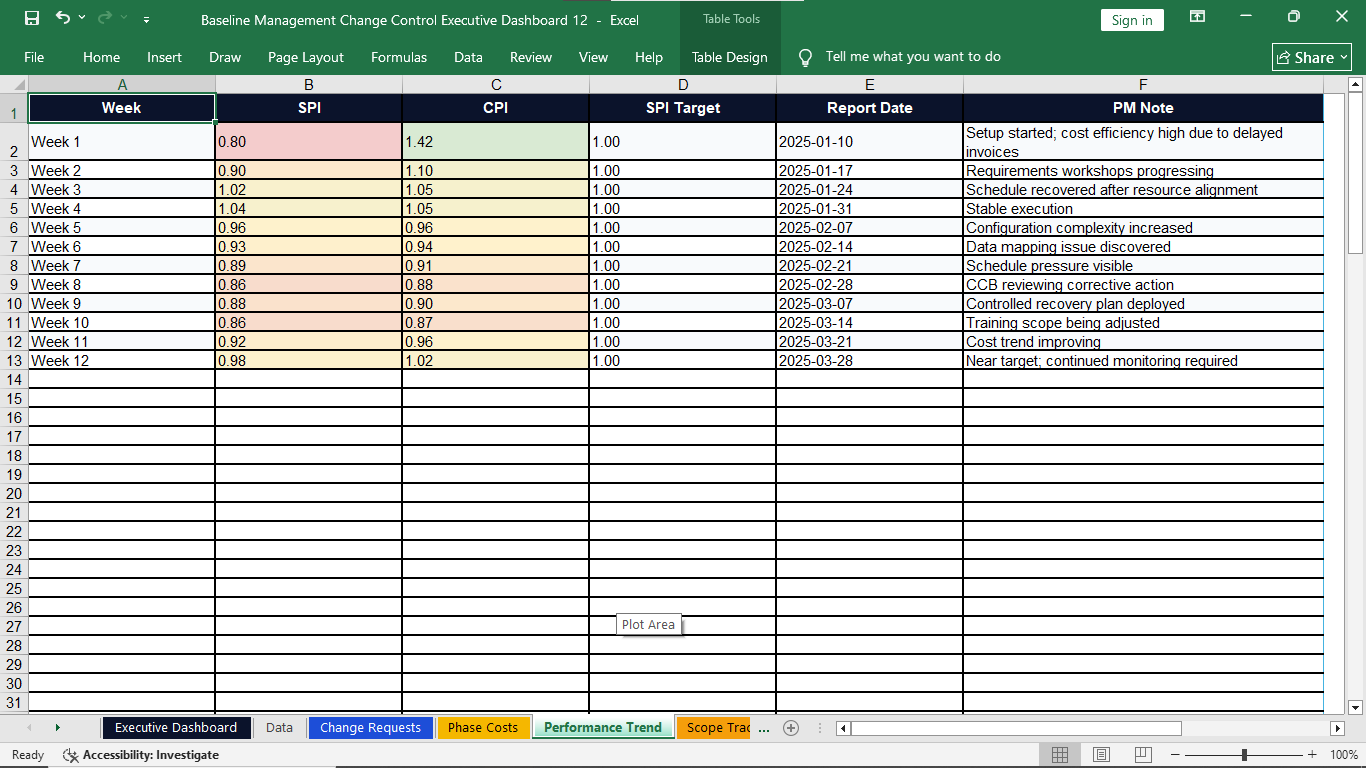Select the Performance Trend sheet tab
Viewport: 1366px width, 768px height.
pos(603,728)
